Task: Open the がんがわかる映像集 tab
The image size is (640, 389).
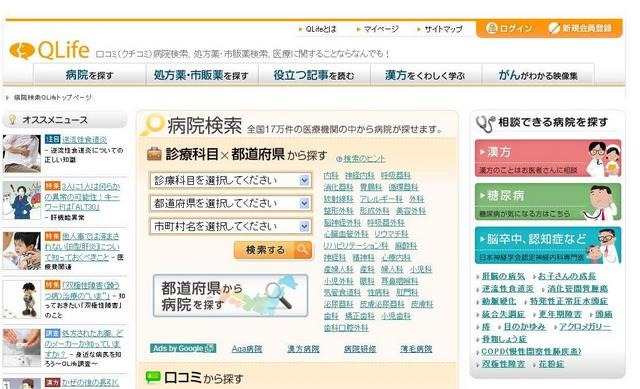Action: coord(538,75)
